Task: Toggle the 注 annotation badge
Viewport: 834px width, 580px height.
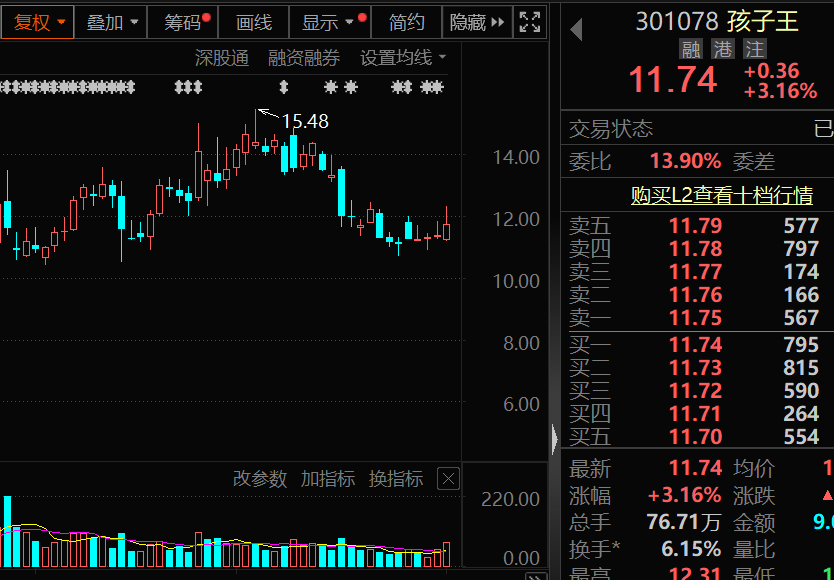Action: click(754, 48)
